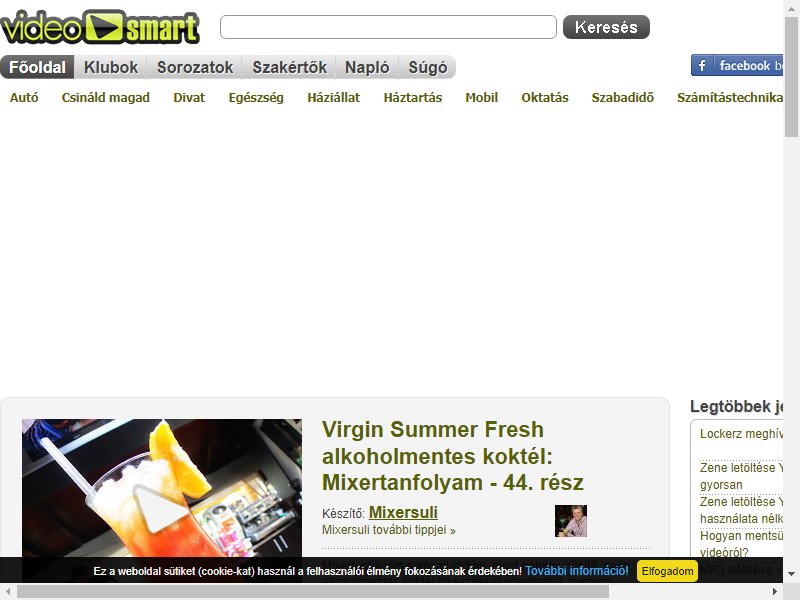
Task: Choose the Egészség category
Action: tap(256, 97)
